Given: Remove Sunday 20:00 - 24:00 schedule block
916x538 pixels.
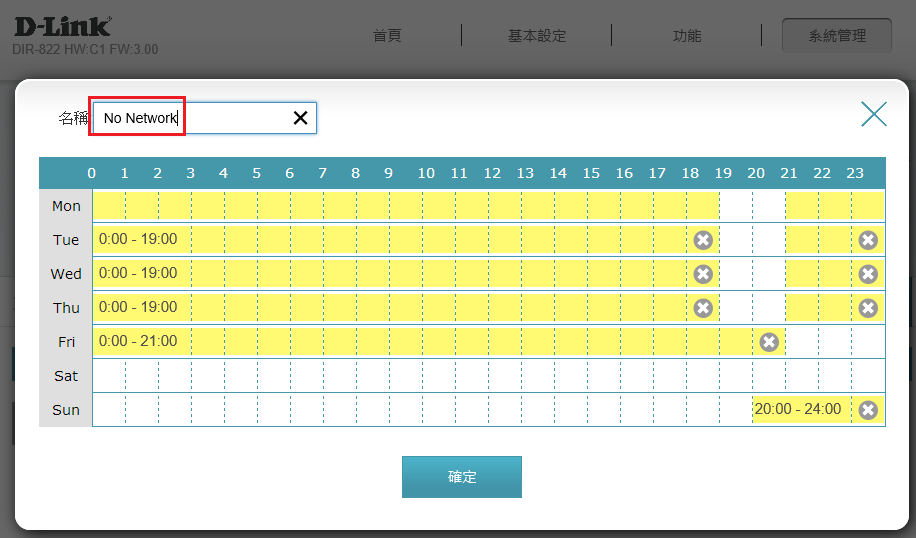Looking at the screenshot, I should (x=868, y=410).
